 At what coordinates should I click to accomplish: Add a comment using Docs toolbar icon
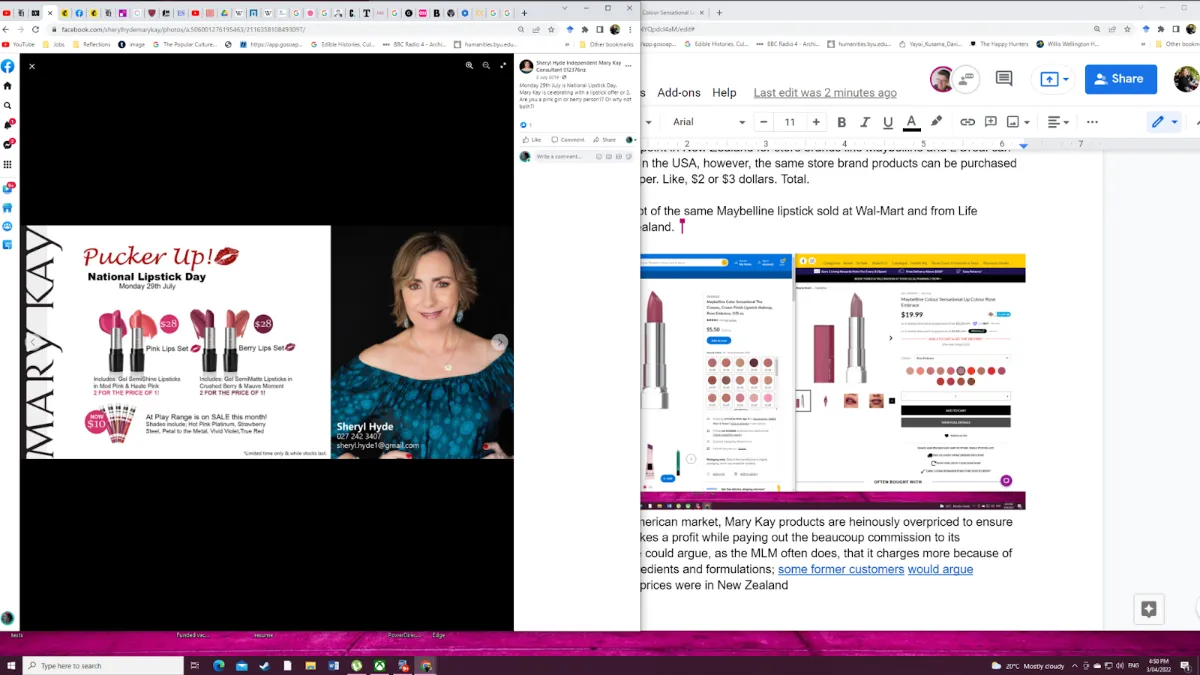[990, 122]
